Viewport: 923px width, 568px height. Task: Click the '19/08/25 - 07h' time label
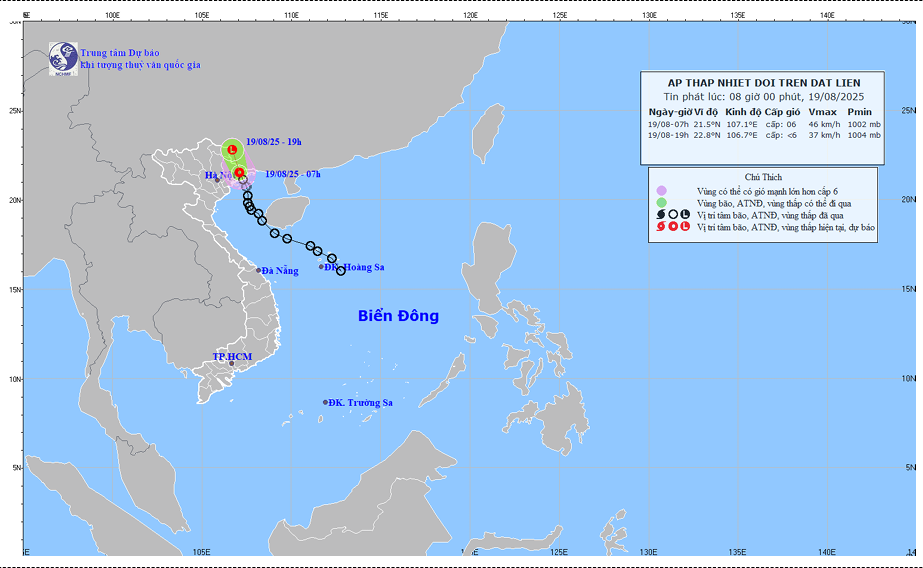293,174
